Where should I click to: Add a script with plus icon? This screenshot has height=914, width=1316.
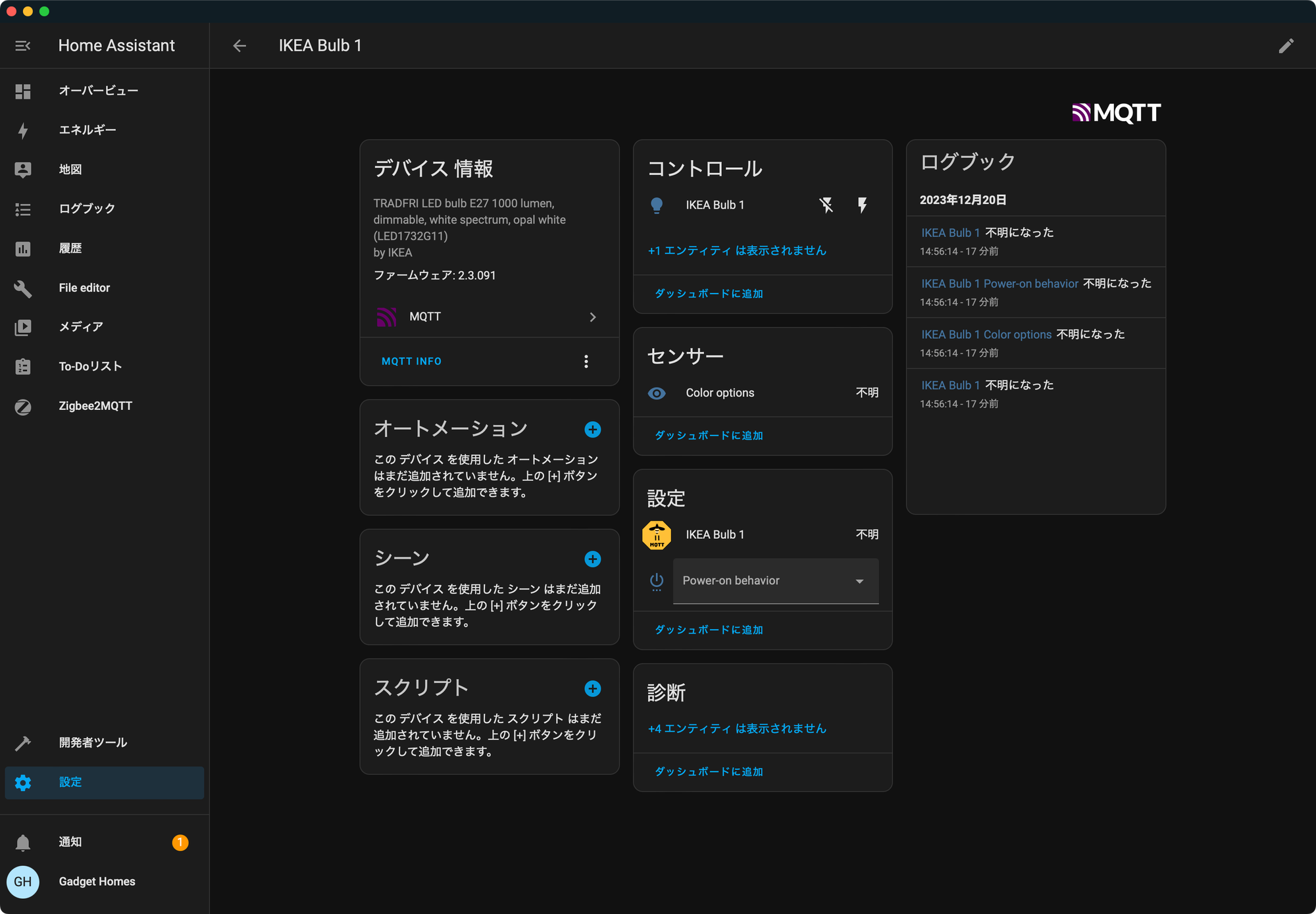(593, 689)
